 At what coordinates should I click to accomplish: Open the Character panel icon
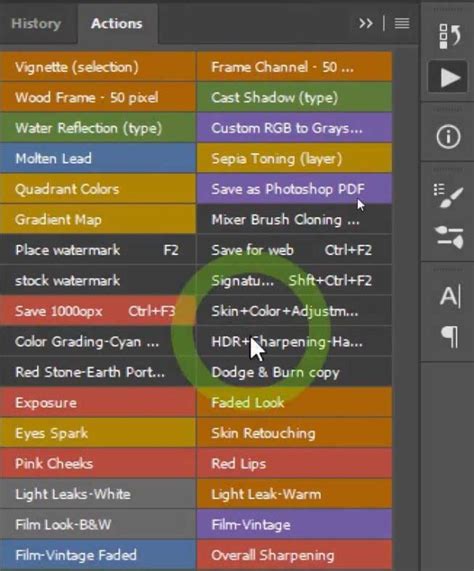[450, 296]
